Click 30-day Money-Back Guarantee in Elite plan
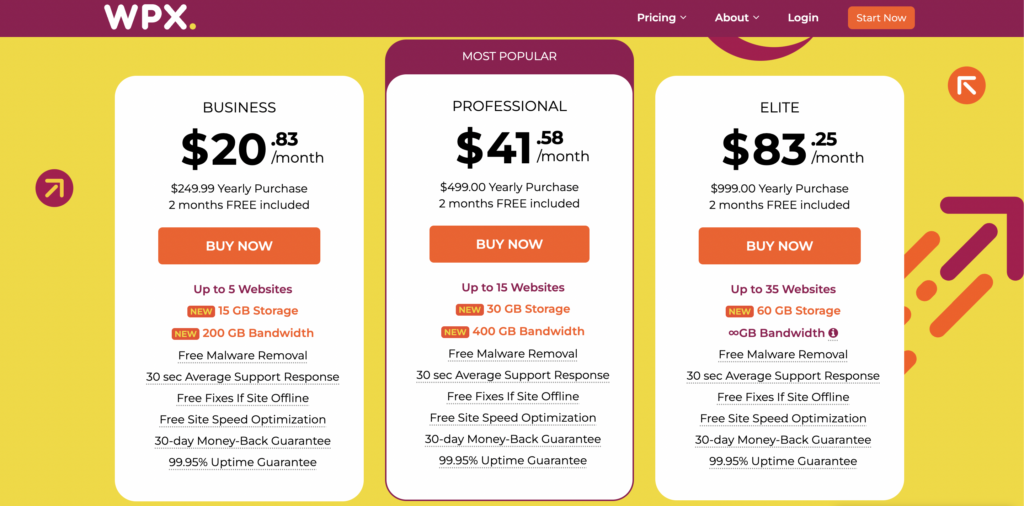 click(x=783, y=440)
